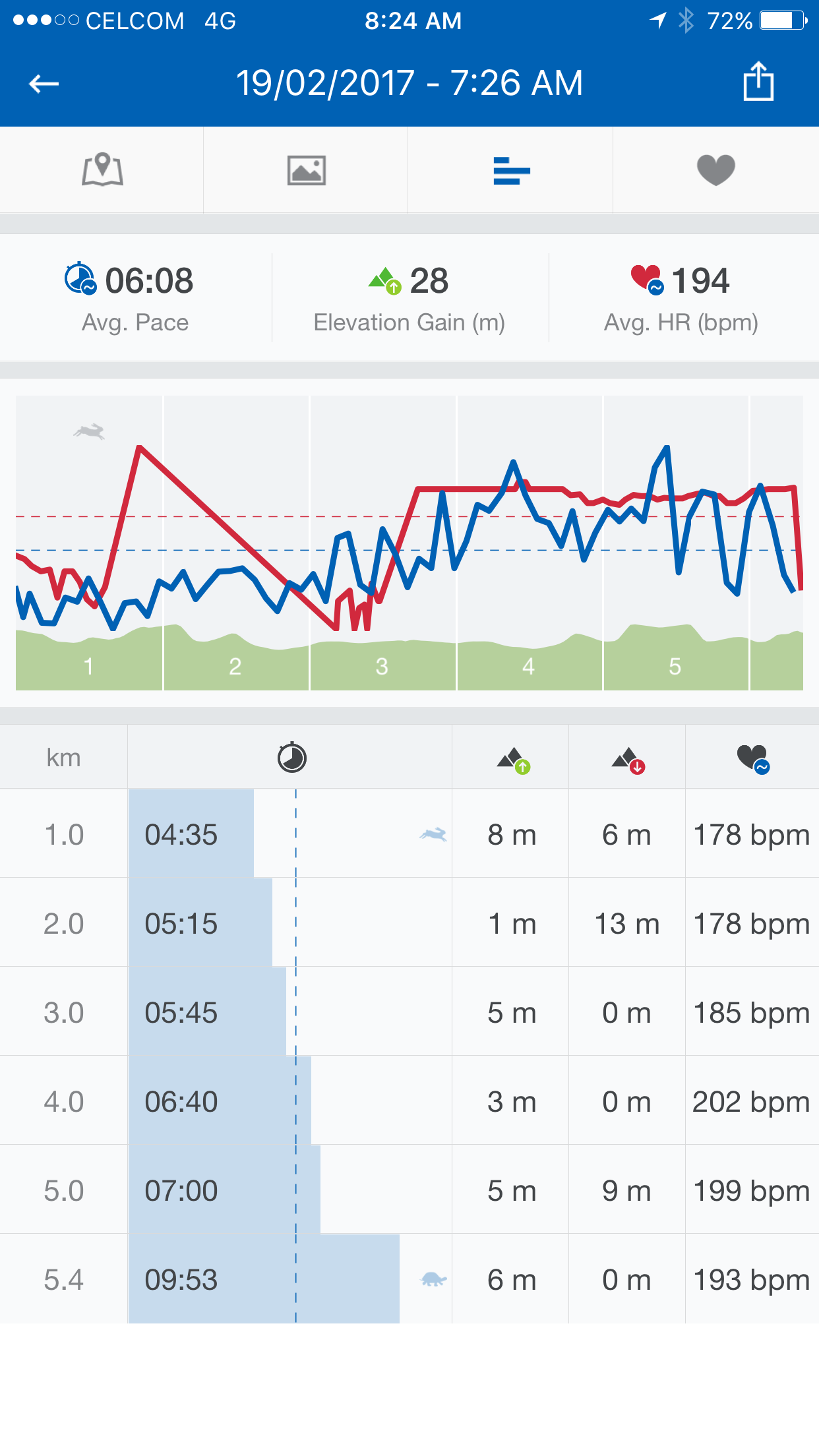Select kilometer 3 segment in chart
Viewport: 819px width, 1456px height.
pos(382,666)
